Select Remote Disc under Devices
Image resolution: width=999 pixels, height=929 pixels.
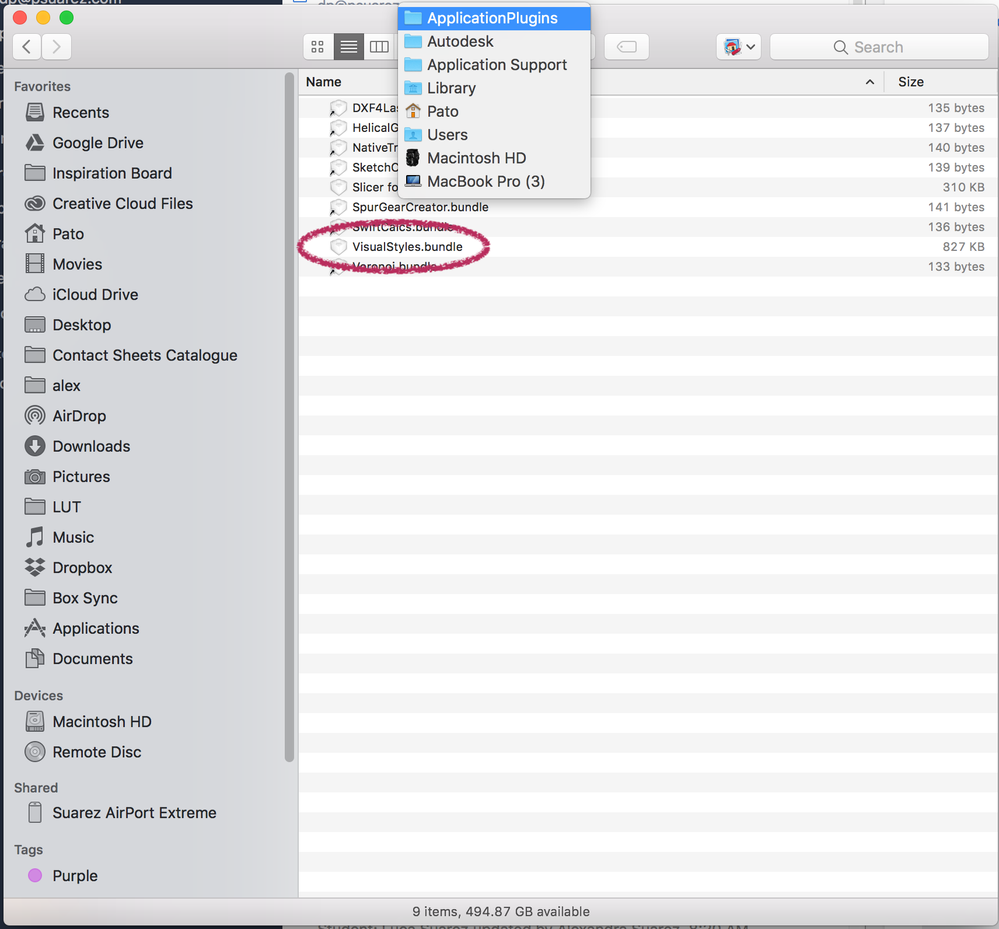(x=83, y=752)
